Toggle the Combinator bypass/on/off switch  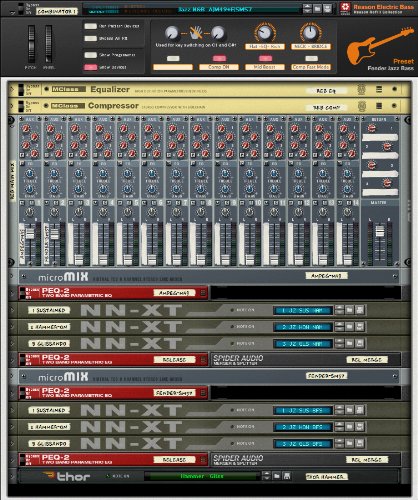(x=21, y=9)
